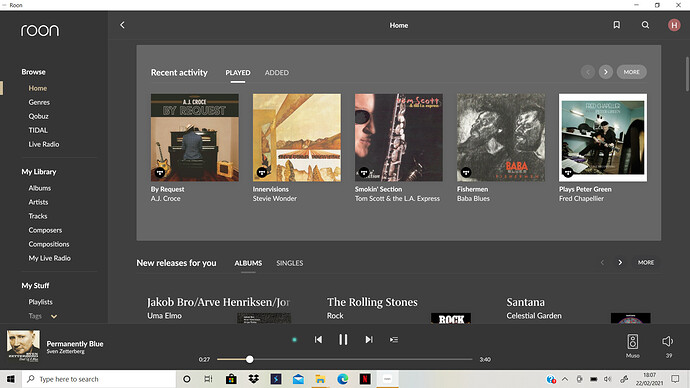Launch Microsoft Edge from taskbar

pos(342,379)
